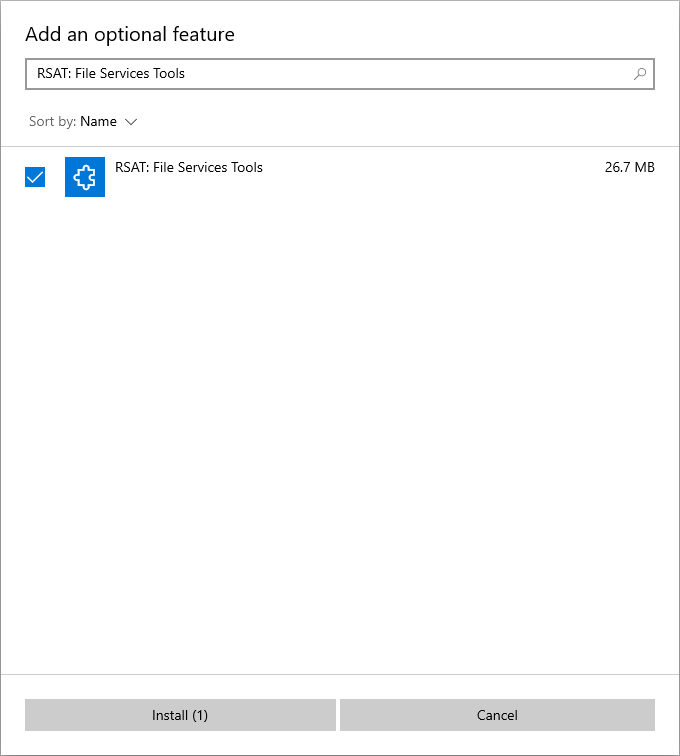This screenshot has height=756, width=680.
Task: Uncheck the RSAT: File Services Tools checkbox
Action: (35, 177)
